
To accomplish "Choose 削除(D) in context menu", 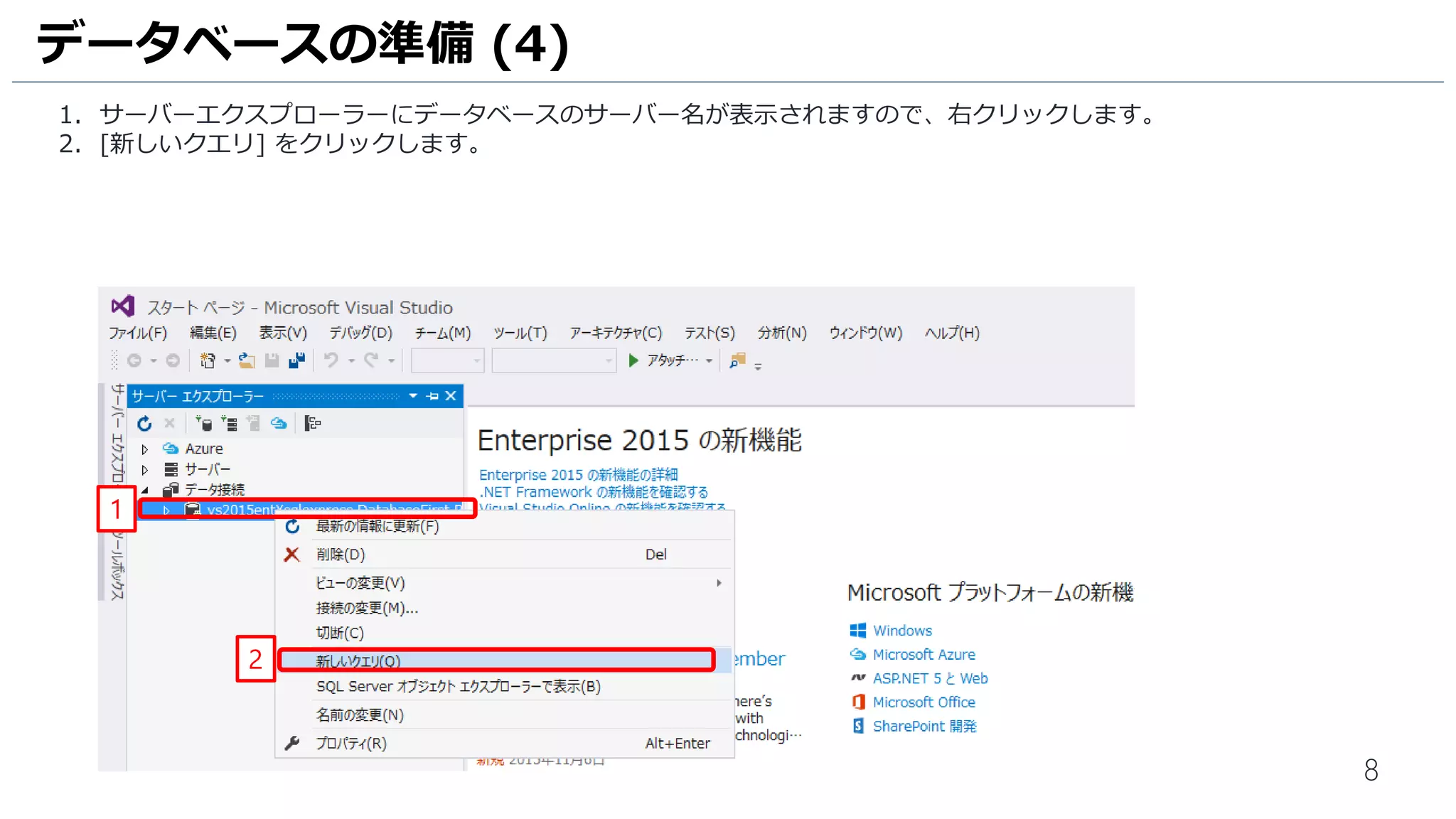I will (505, 555).
